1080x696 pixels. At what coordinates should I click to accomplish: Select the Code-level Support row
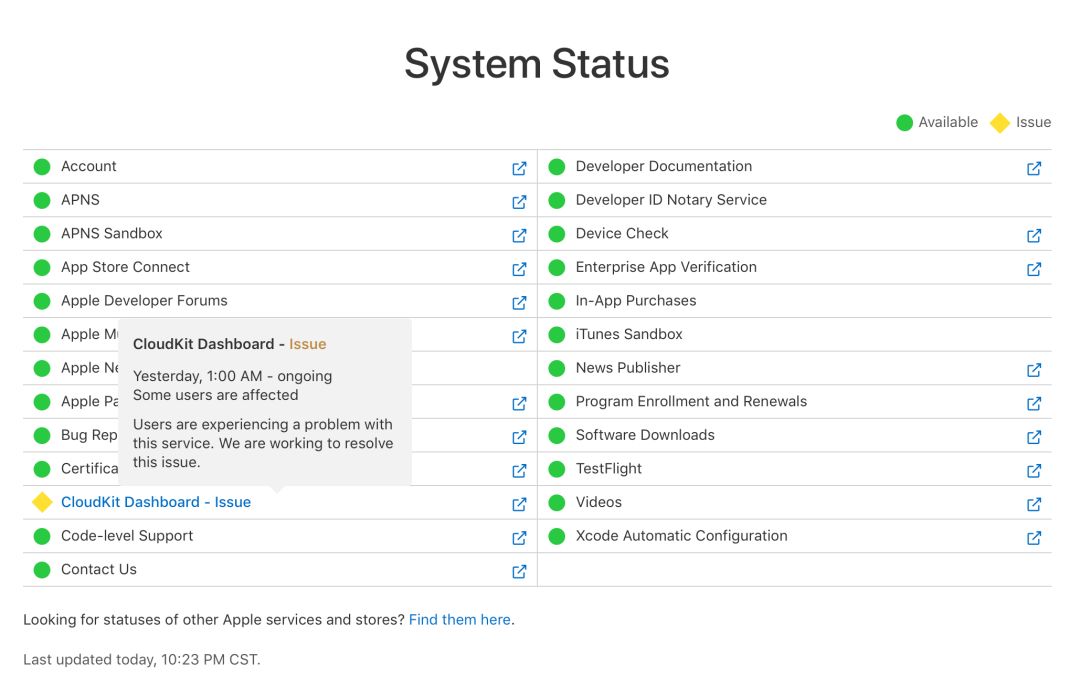[x=127, y=536]
